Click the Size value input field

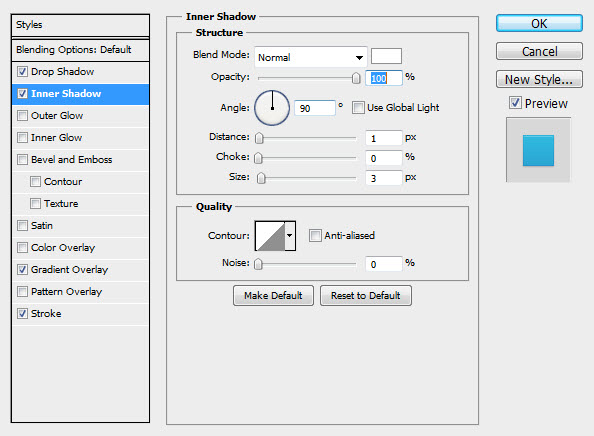pos(383,178)
